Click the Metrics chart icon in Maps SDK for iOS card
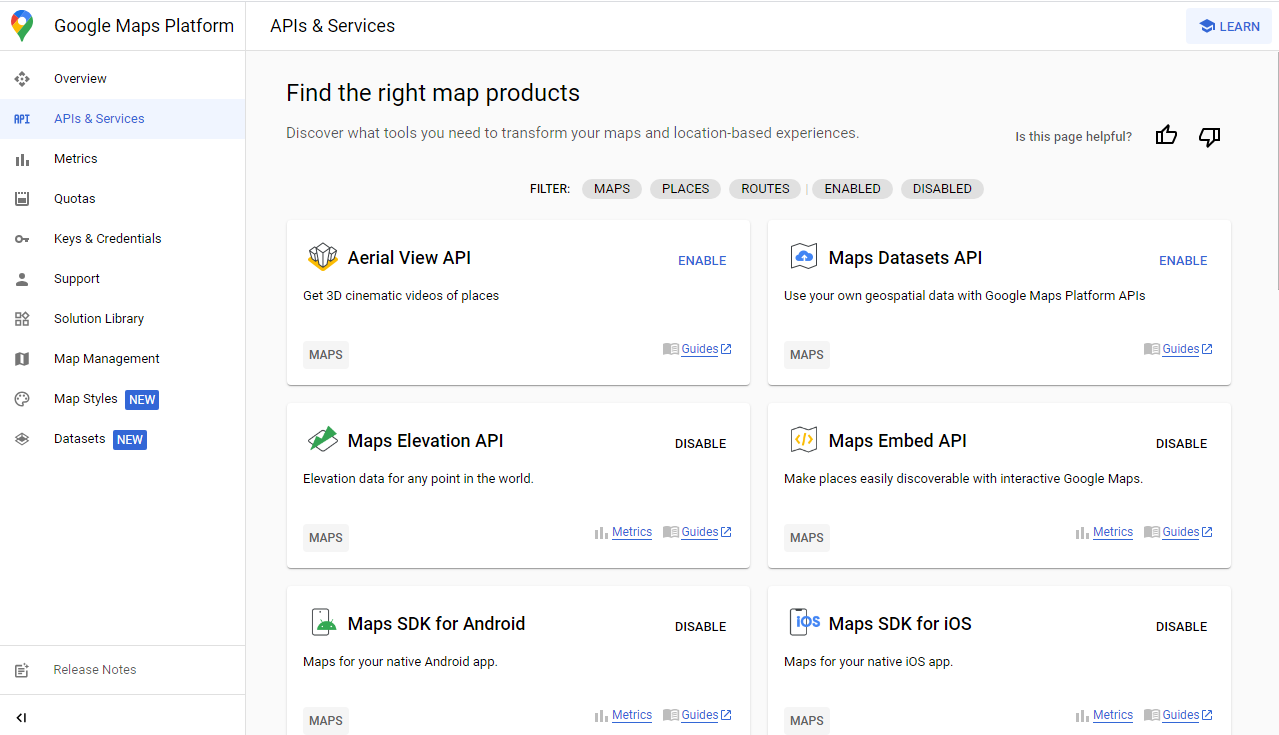This screenshot has height=735, width=1279. [1082, 716]
